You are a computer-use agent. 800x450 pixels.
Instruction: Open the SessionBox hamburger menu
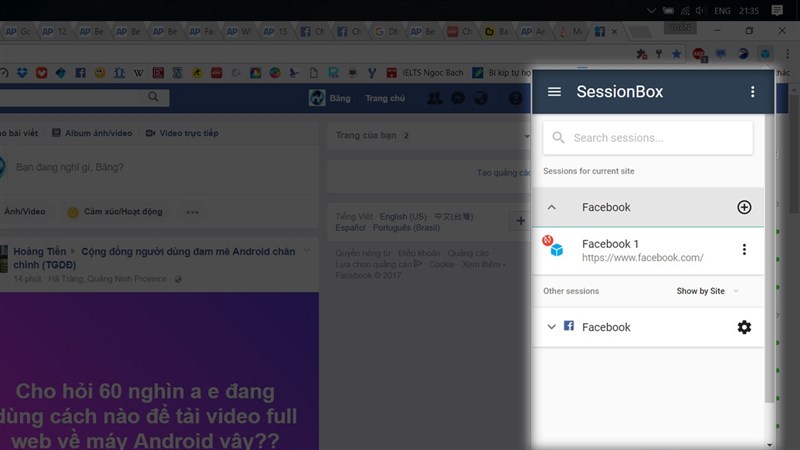click(x=554, y=92)
